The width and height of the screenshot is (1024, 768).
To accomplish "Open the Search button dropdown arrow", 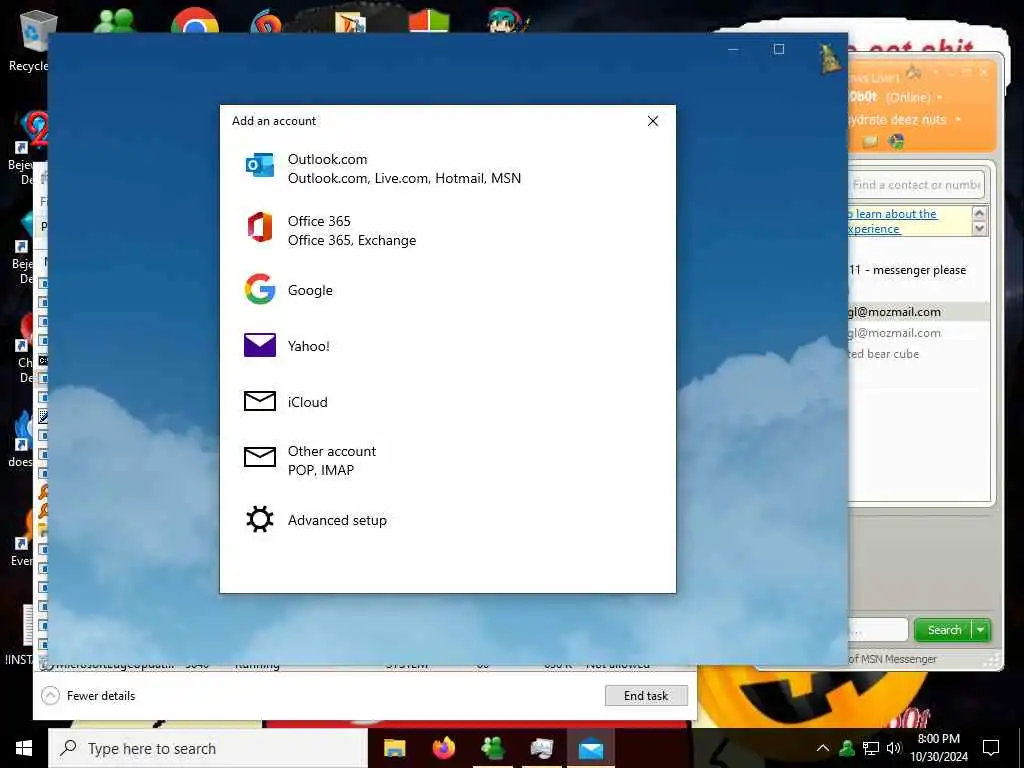I will pos(981,630).
